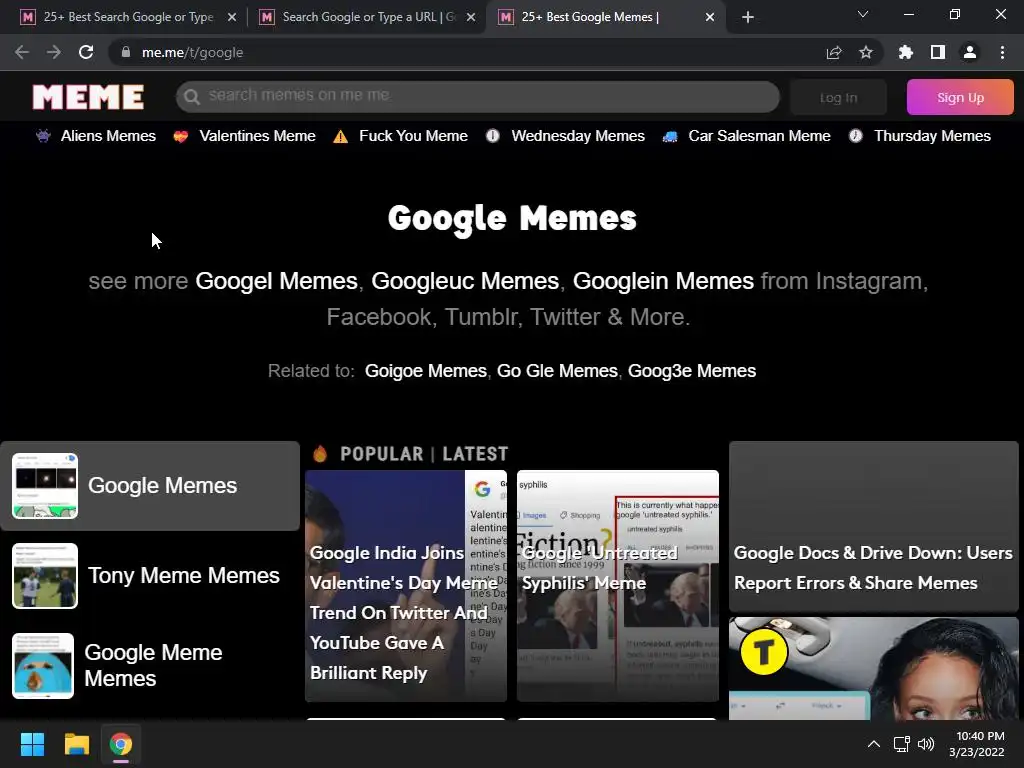This screenshot has height=768, width=1024.
Task: Click the warning triangle icon
Action: [340, 136]
